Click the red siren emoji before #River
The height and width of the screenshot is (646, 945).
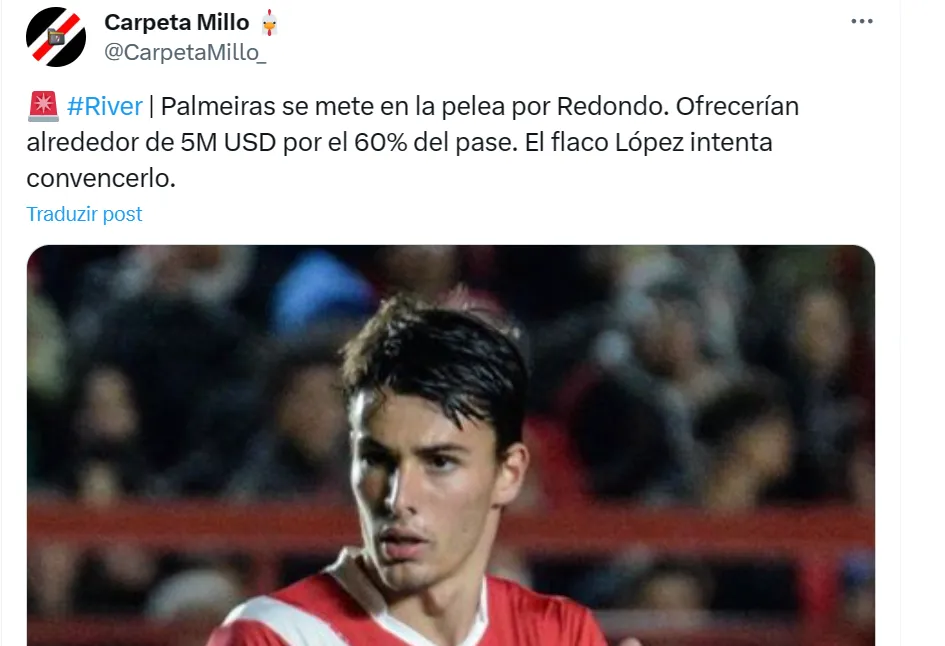click(x=43, y=107)
